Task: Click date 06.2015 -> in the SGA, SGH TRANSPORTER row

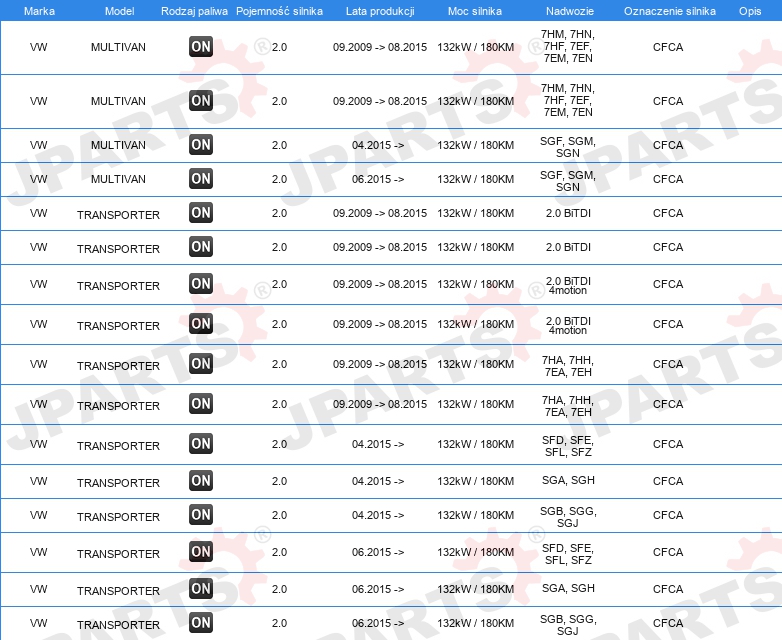Action: (x=378, y=589)
